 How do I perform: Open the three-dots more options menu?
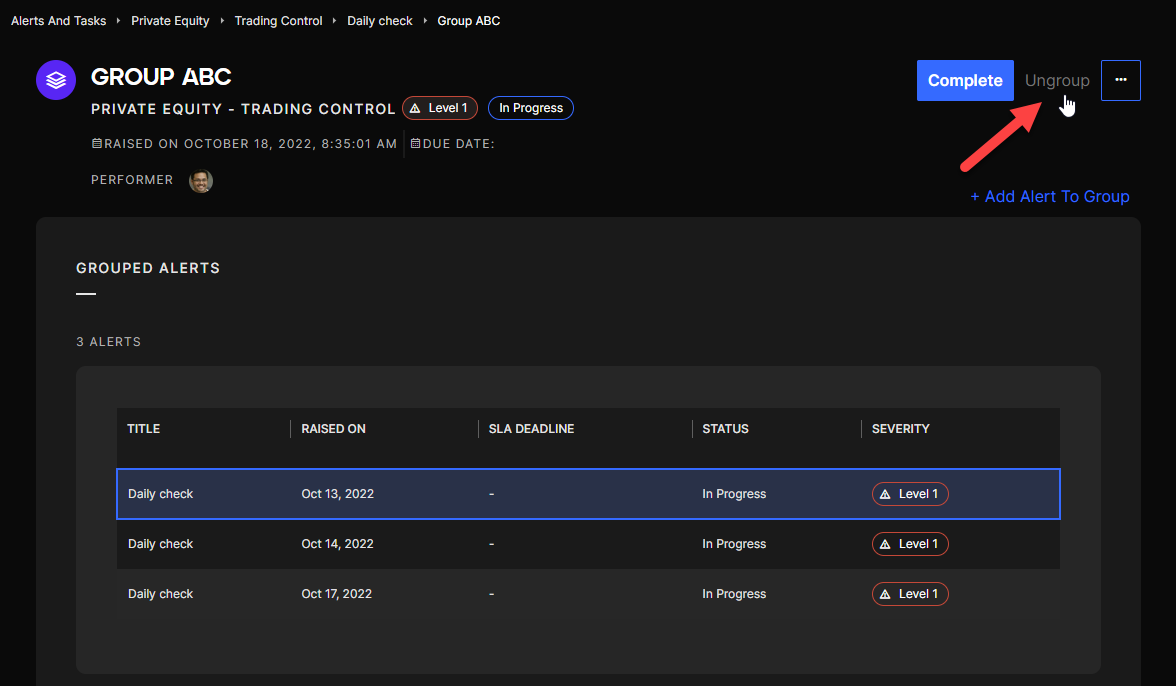click(x=1120, y=80)
